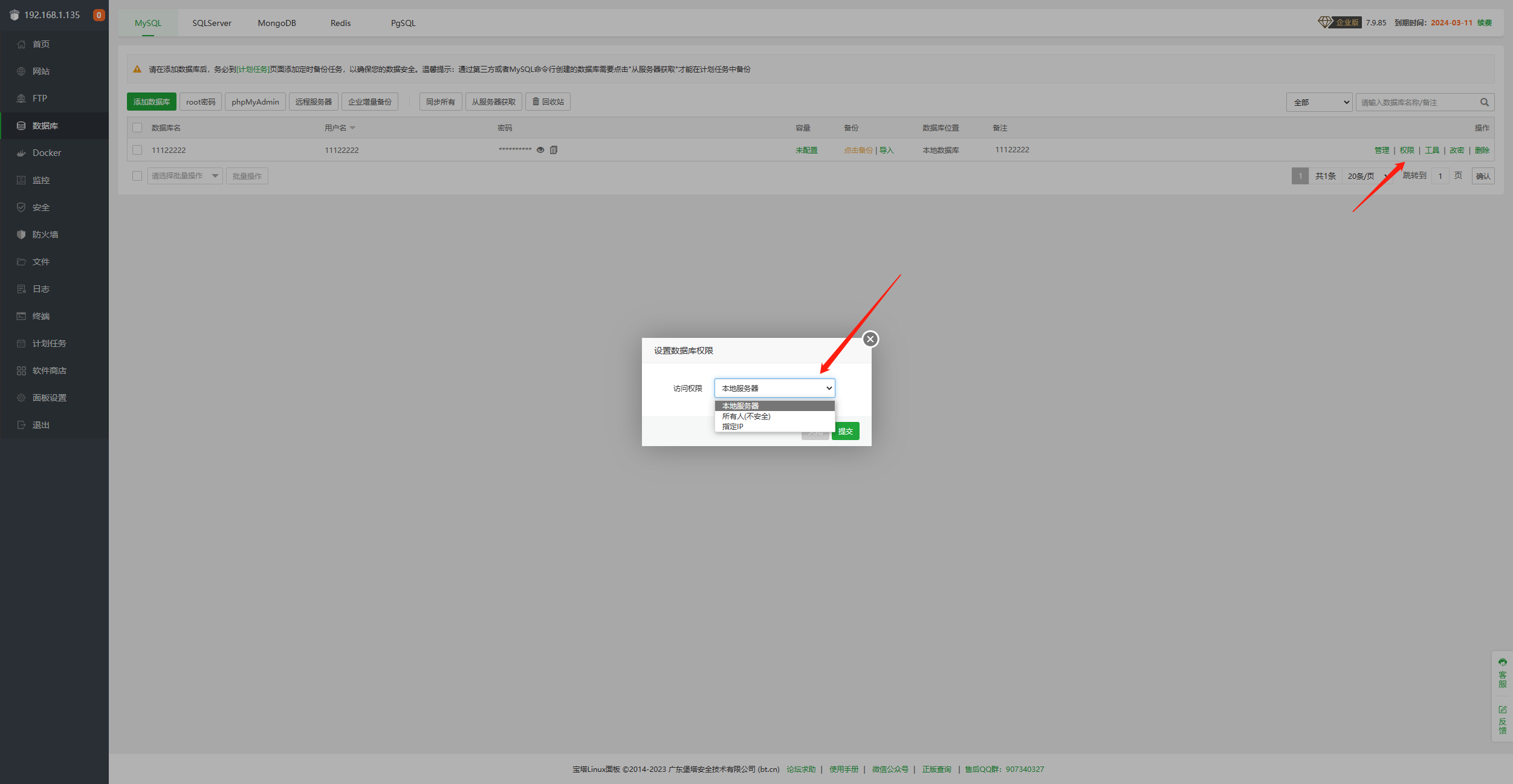
Task: Open the 全部 filter dropdown
Action: tap(1319, 102)
